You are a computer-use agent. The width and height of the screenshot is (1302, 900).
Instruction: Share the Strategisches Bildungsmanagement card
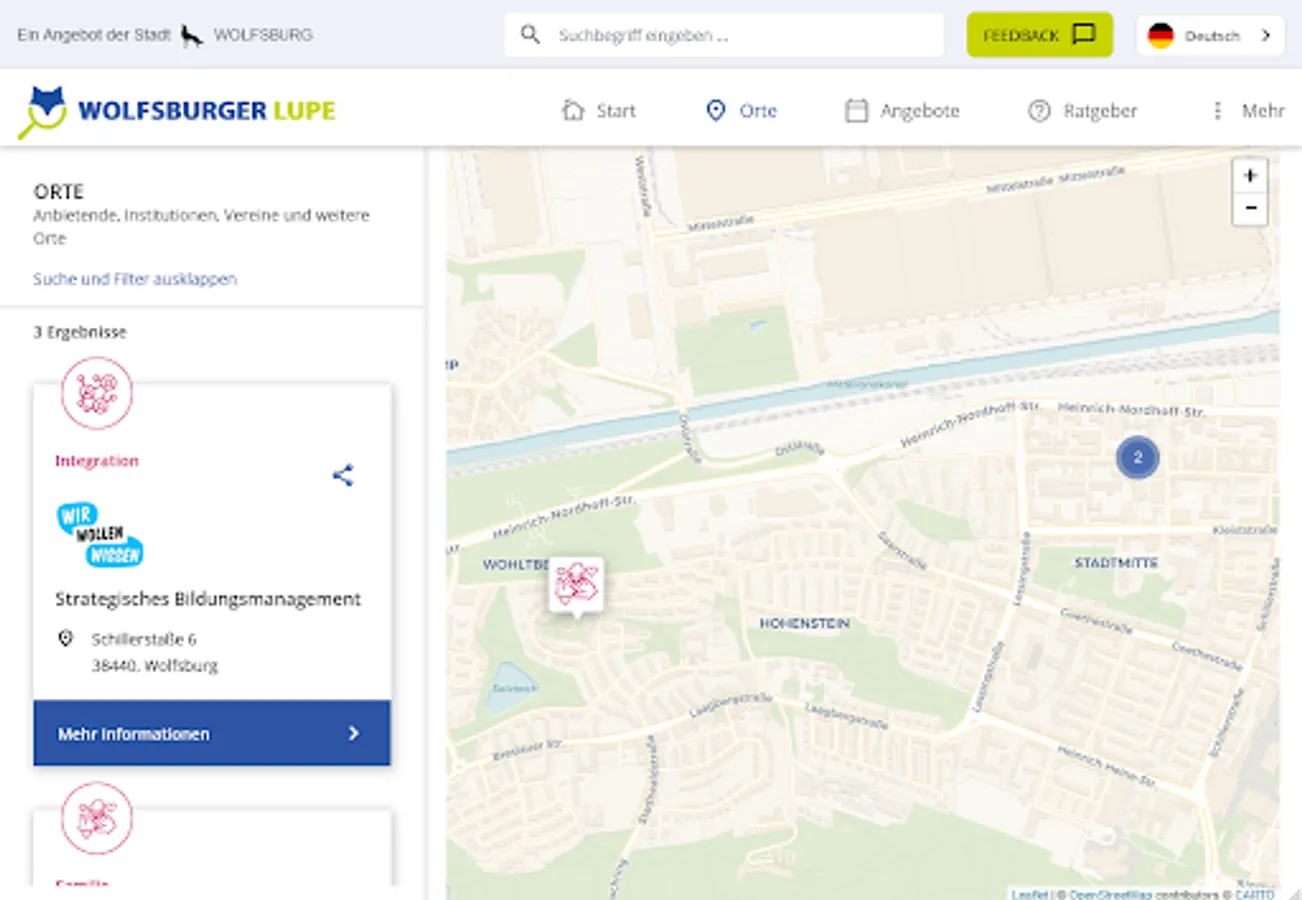pos(343,475)
